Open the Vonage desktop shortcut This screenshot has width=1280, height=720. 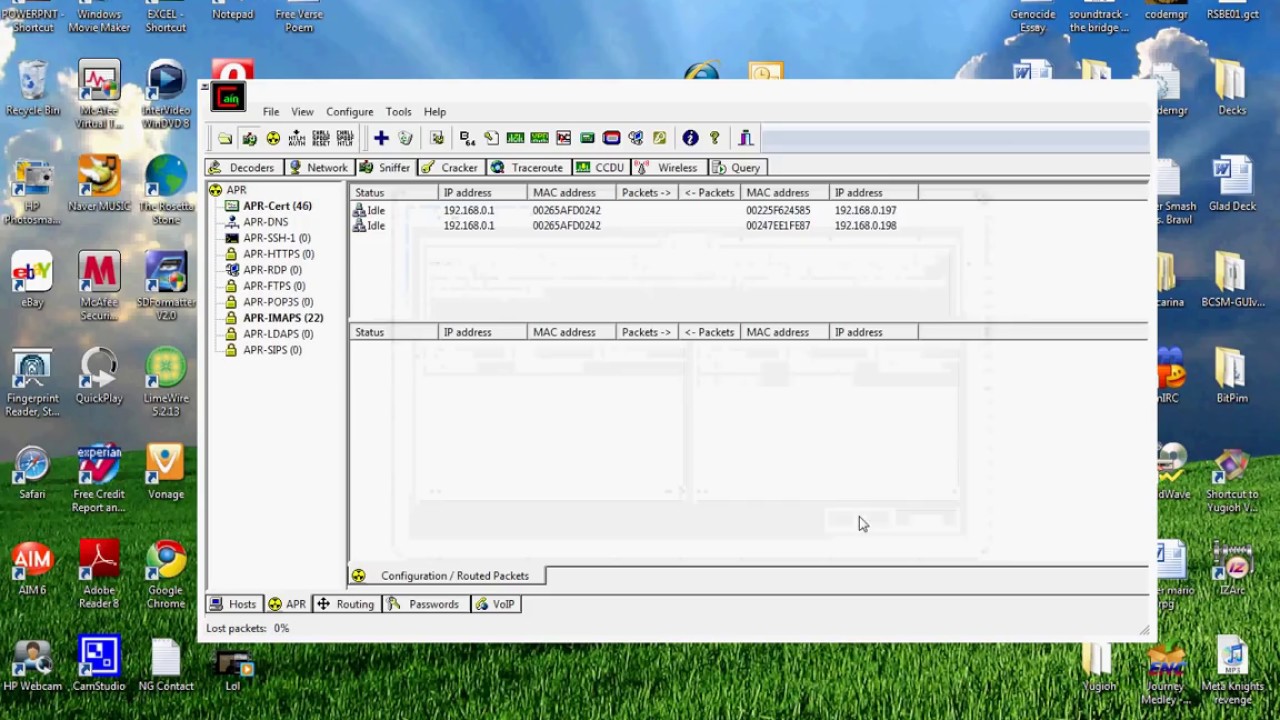tap(166, 472)
